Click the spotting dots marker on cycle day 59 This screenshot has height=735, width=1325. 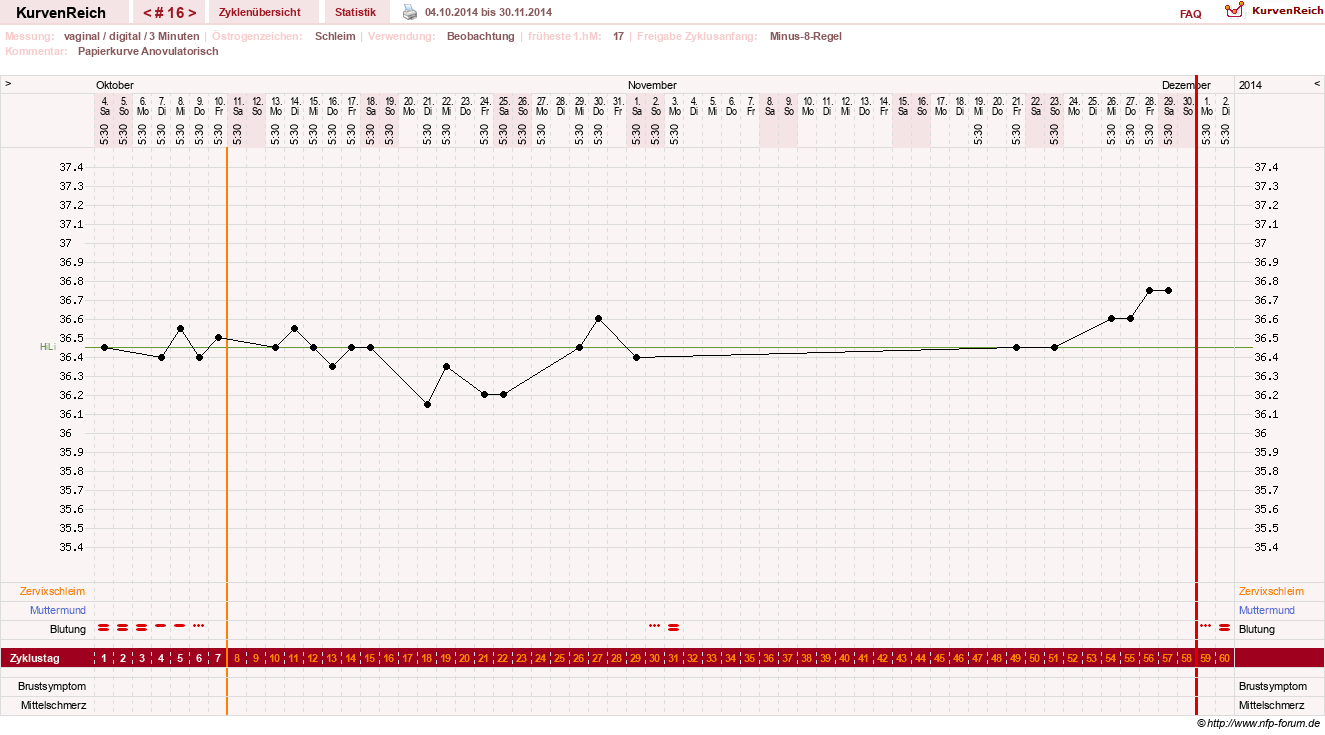coord(1206,625)
